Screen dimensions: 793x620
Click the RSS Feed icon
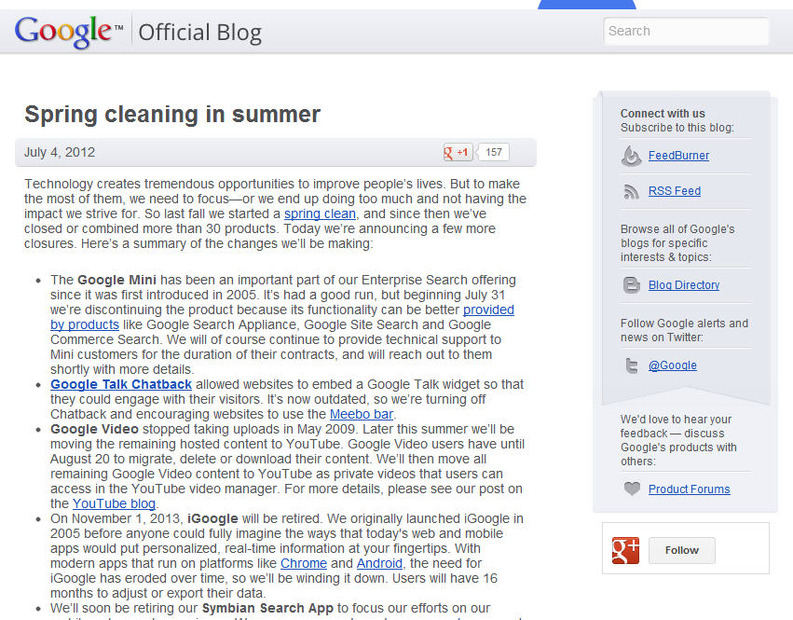click(631, 191)
